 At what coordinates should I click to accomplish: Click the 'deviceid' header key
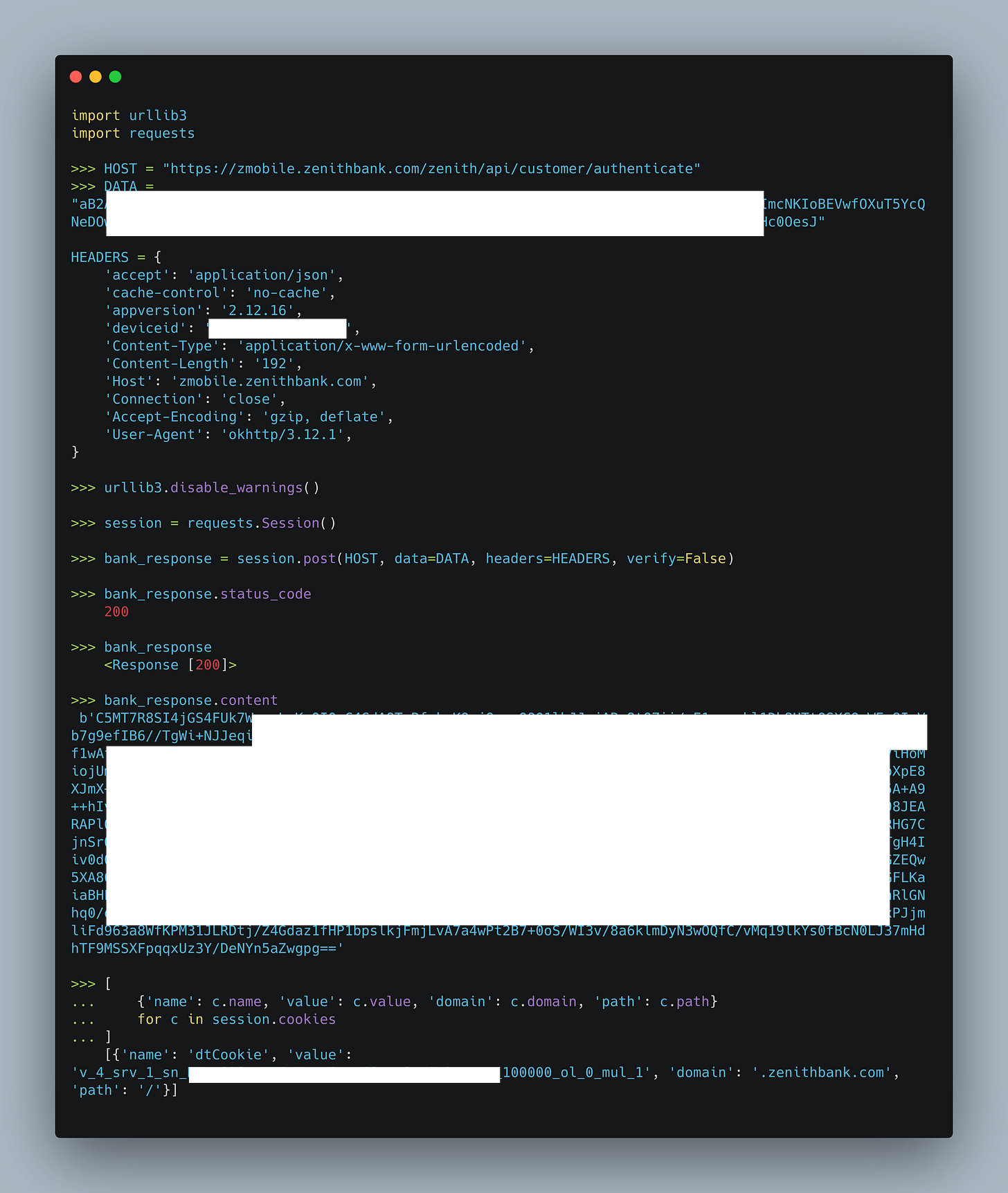click(x=145, y=328)
